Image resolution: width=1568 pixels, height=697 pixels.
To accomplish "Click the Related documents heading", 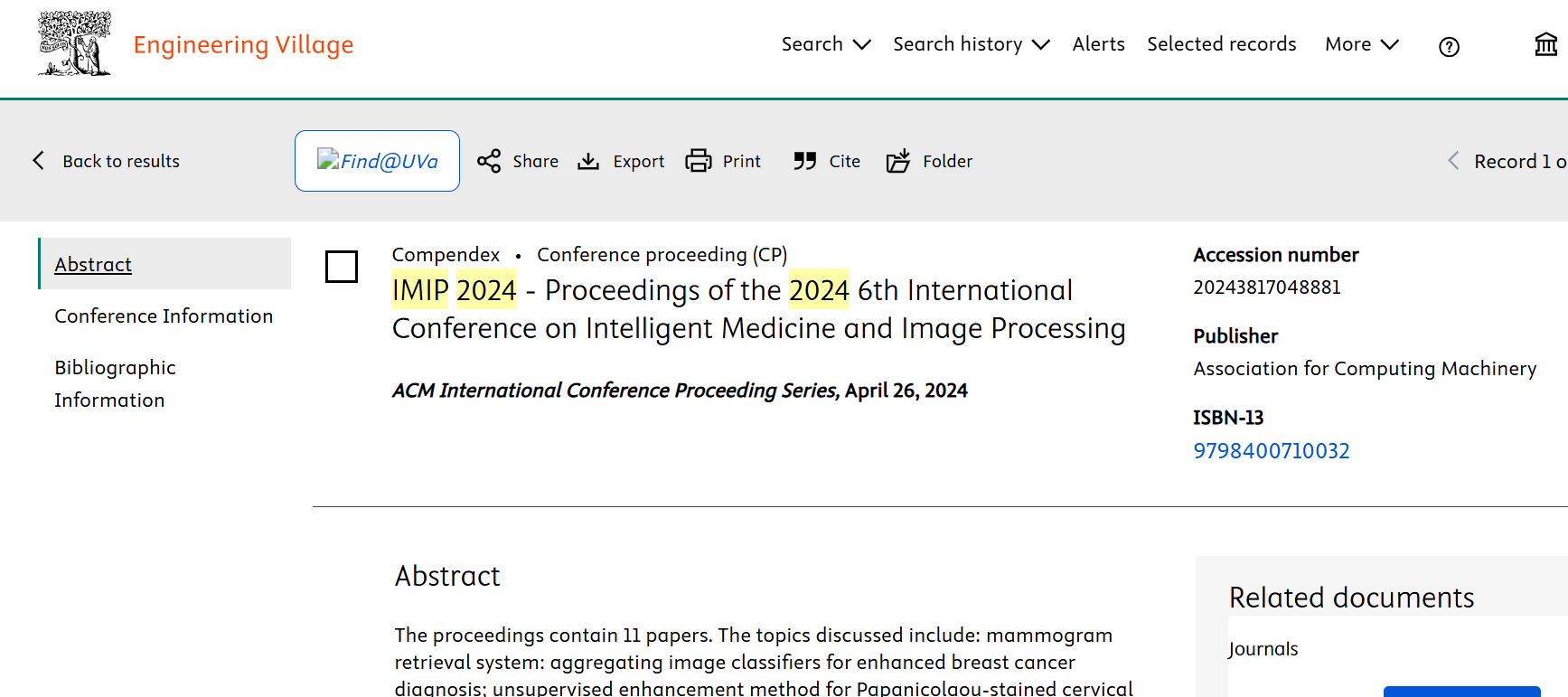I will [1351, 598].
